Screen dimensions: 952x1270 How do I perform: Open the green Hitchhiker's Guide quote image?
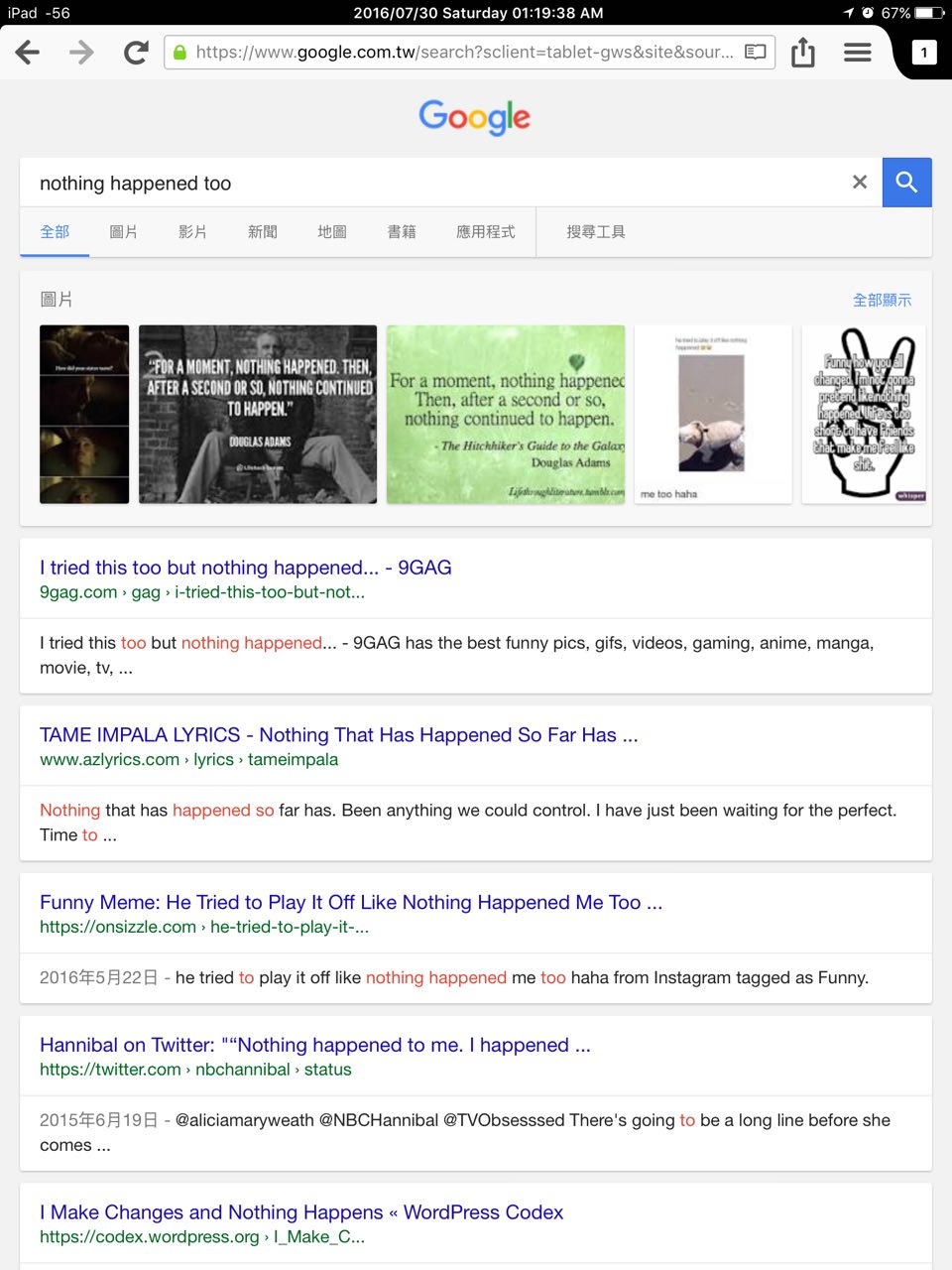pyautogui.click(x=506, y=415)
